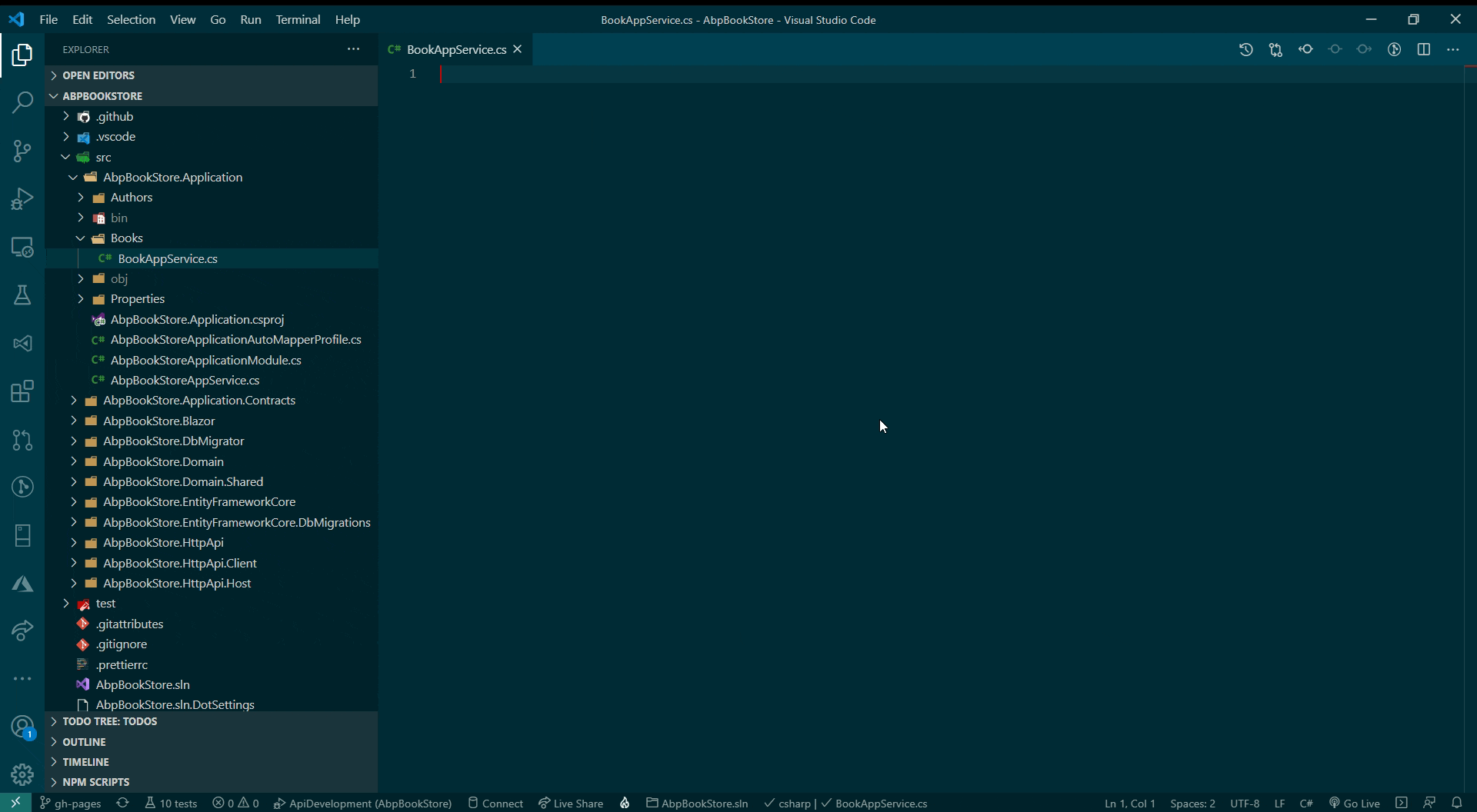Viewport: 1477px width, 812px height.
Task: Open the Visual Studio icon view in activity bar
Action: click(22, 344)
